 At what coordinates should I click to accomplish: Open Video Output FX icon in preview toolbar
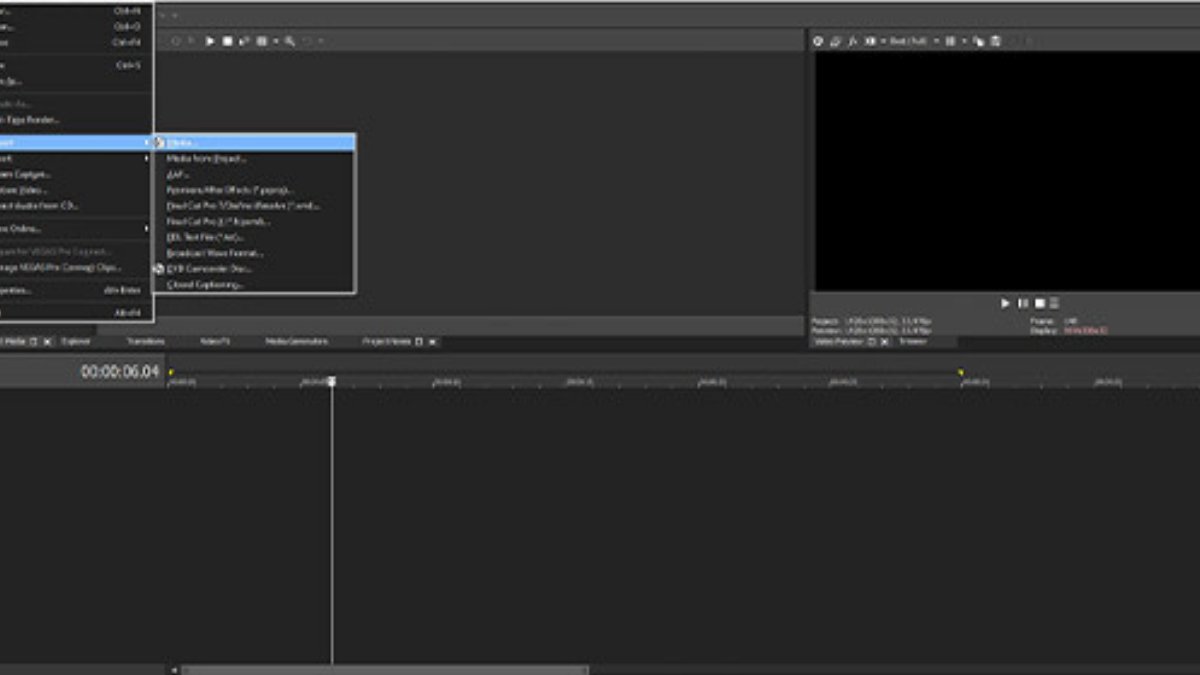coord(853,41)
